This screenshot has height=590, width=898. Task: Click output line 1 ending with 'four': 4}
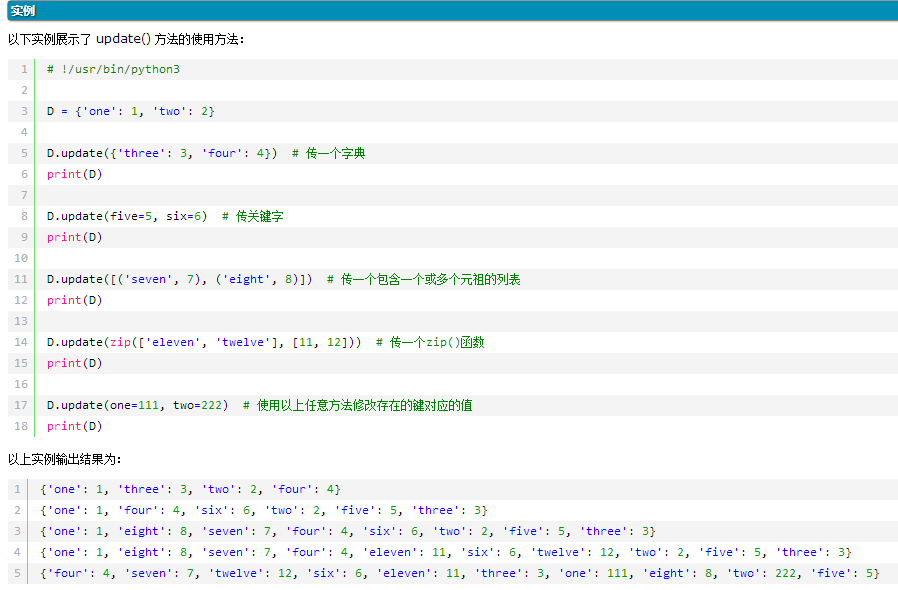click(x=191, y=489)
